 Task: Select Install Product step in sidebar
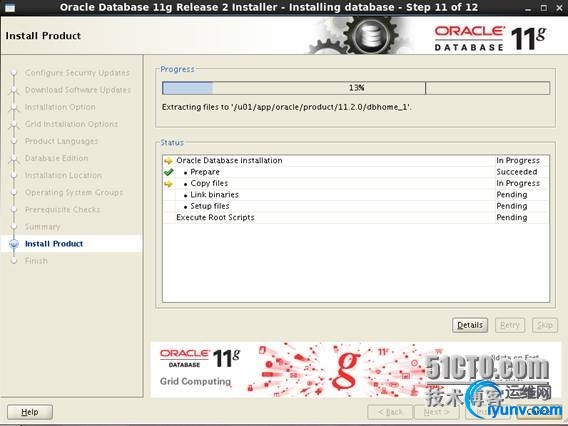(54, 244)
